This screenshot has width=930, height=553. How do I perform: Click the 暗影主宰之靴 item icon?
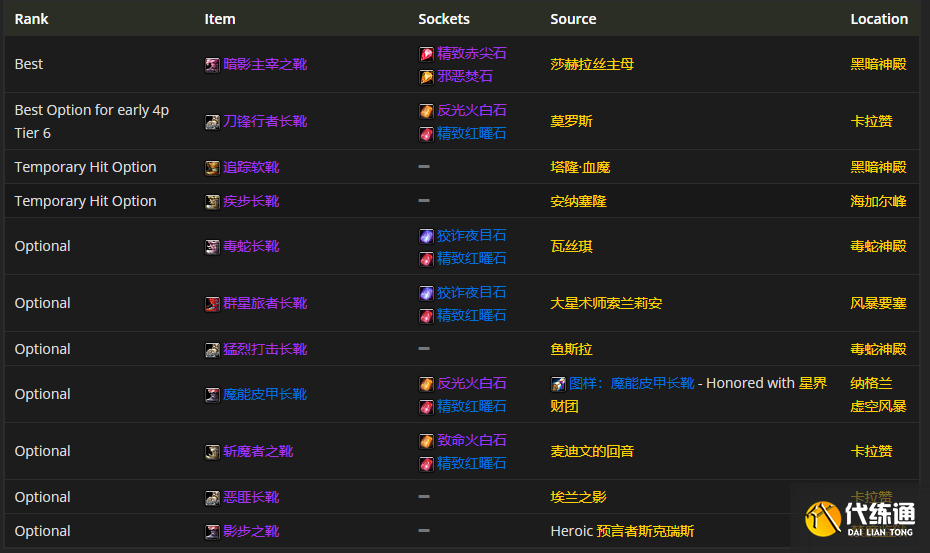[x=212, y=65]
